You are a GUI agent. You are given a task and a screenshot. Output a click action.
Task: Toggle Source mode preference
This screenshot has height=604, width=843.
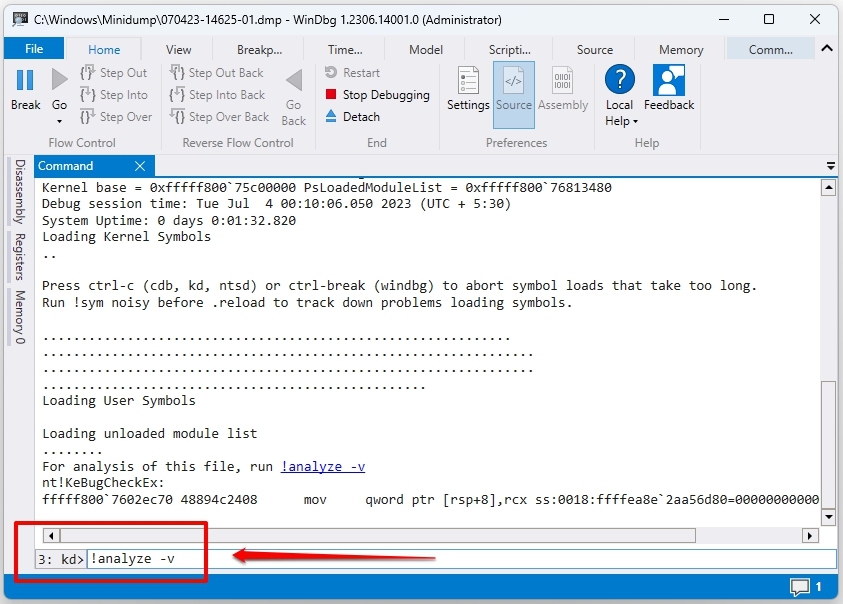pyautogui.click(x=513, y=95)
